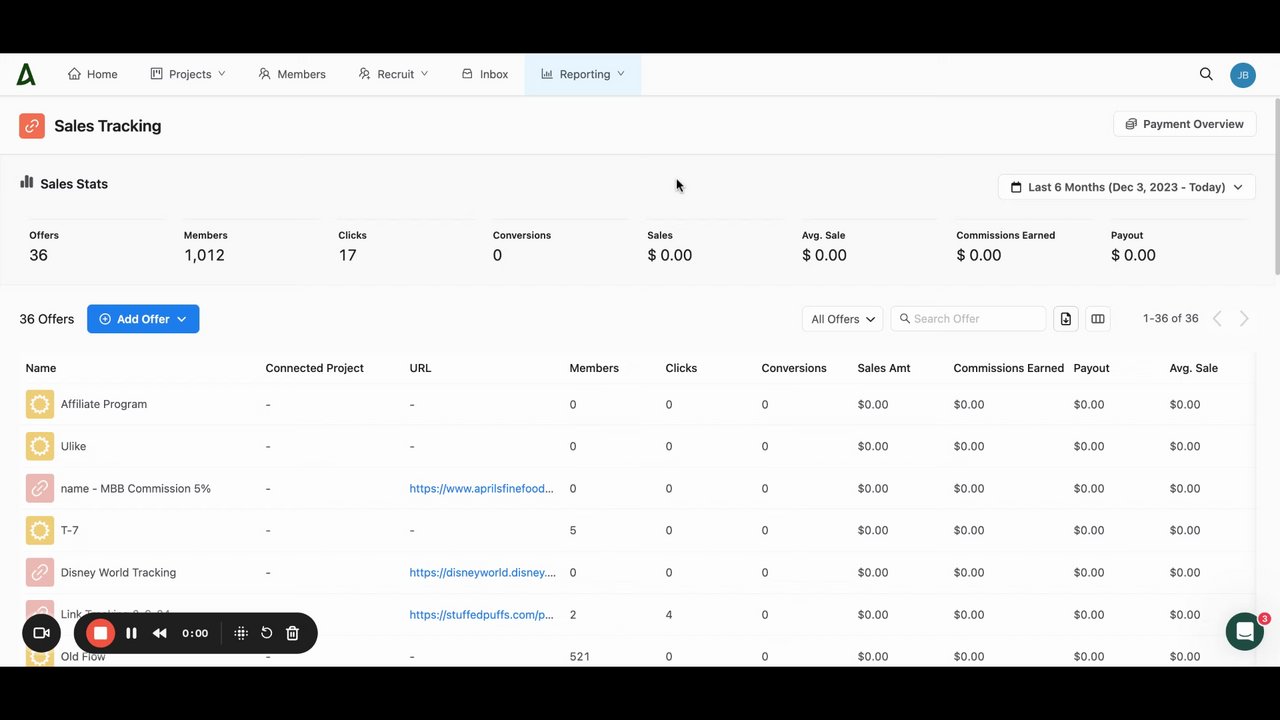
Task: Click the Sales Tracking link icon
Action: tap(32, 125)
